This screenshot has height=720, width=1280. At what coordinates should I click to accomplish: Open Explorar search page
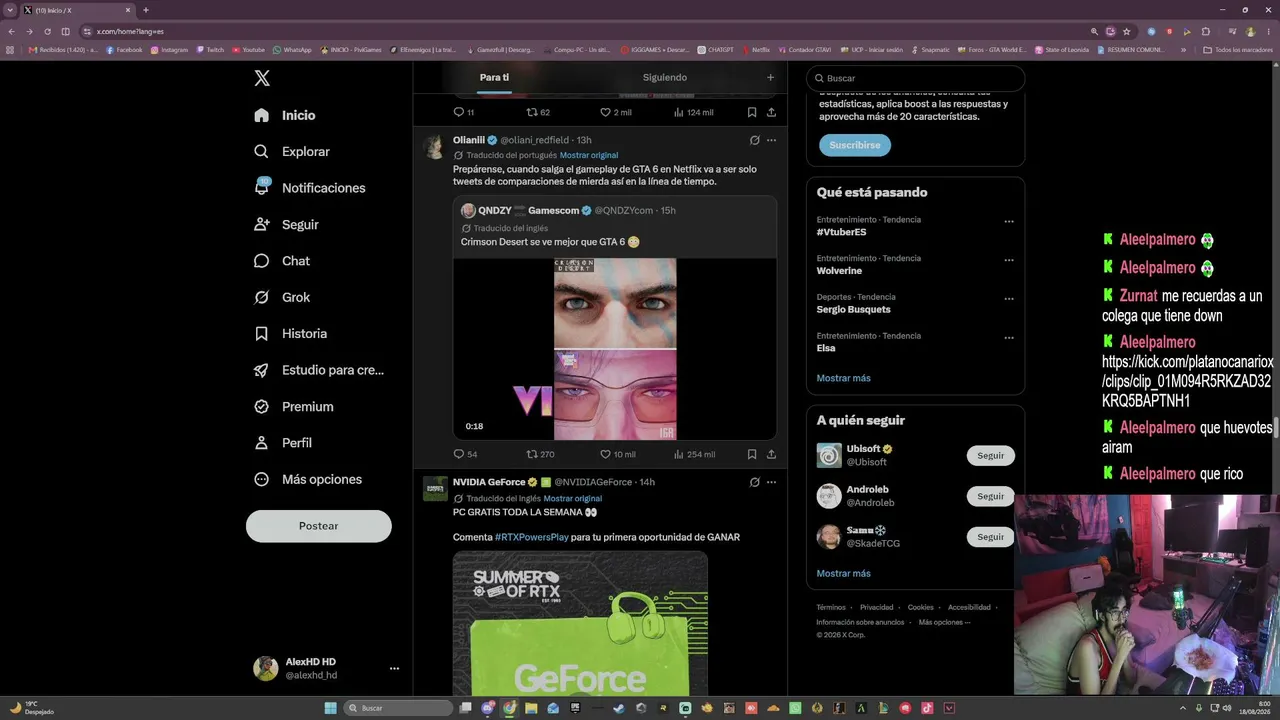pos(292,152)
